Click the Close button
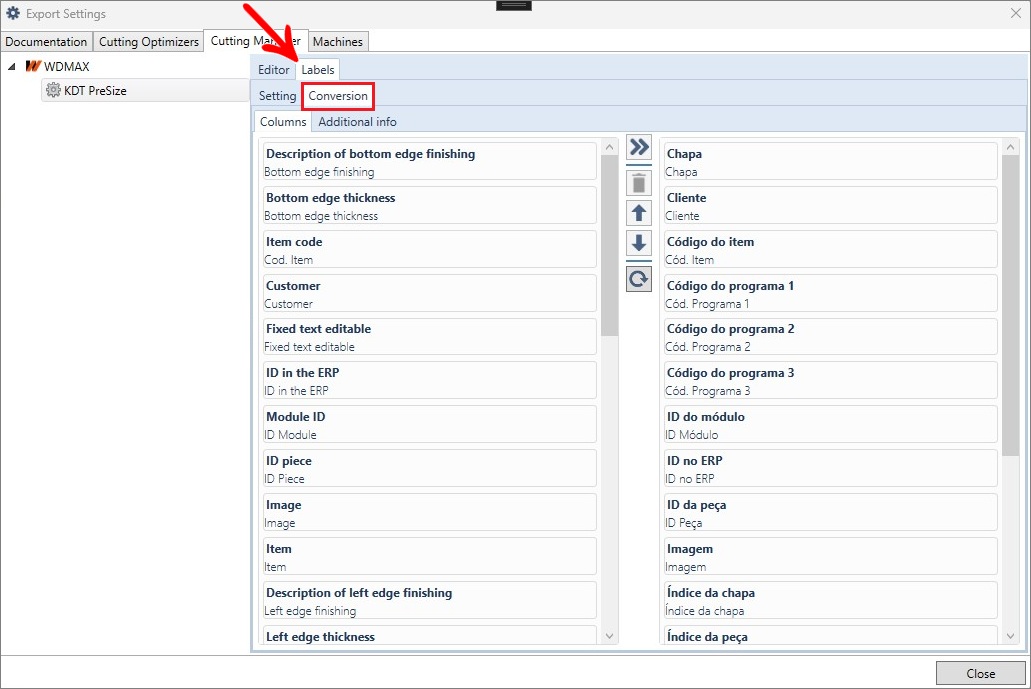 [x=980, y=673]
